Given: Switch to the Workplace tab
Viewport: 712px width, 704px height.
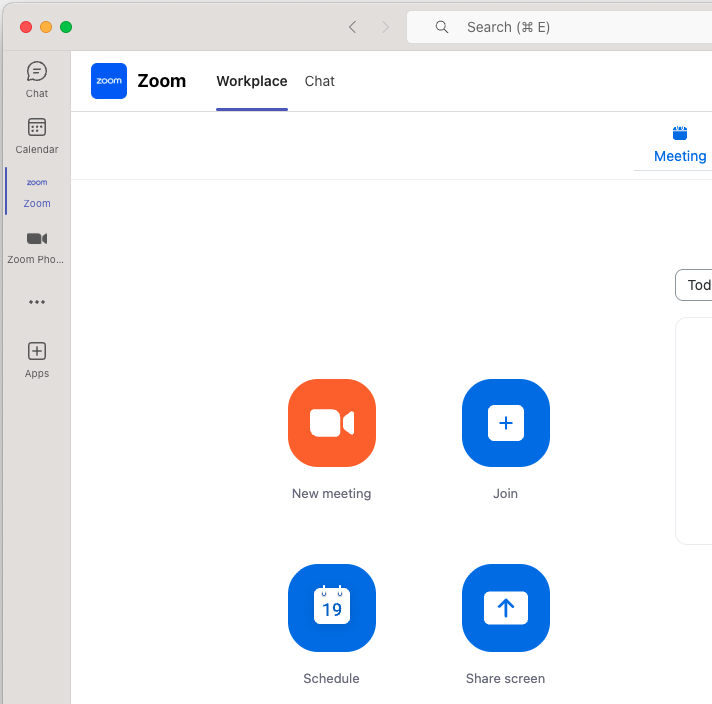Looking at the screenshot, I should (252, 82).
